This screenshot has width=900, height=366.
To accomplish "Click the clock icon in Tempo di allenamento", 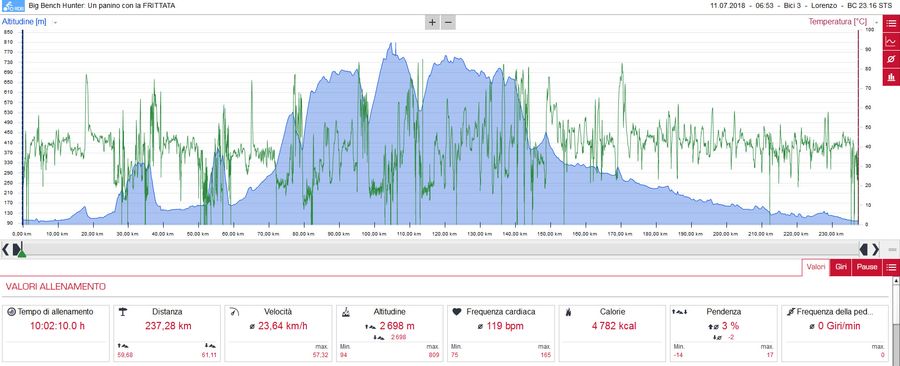I will point(11,312).
